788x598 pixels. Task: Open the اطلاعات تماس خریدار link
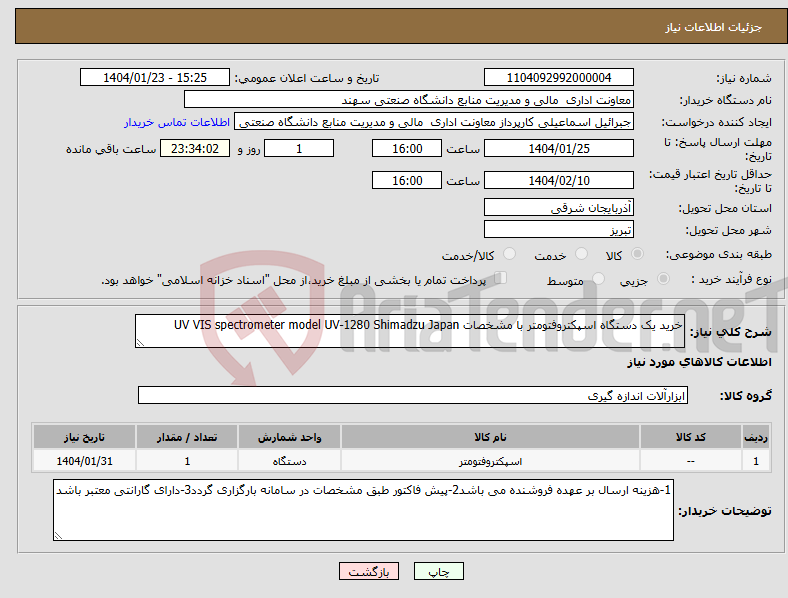(177, 122)
